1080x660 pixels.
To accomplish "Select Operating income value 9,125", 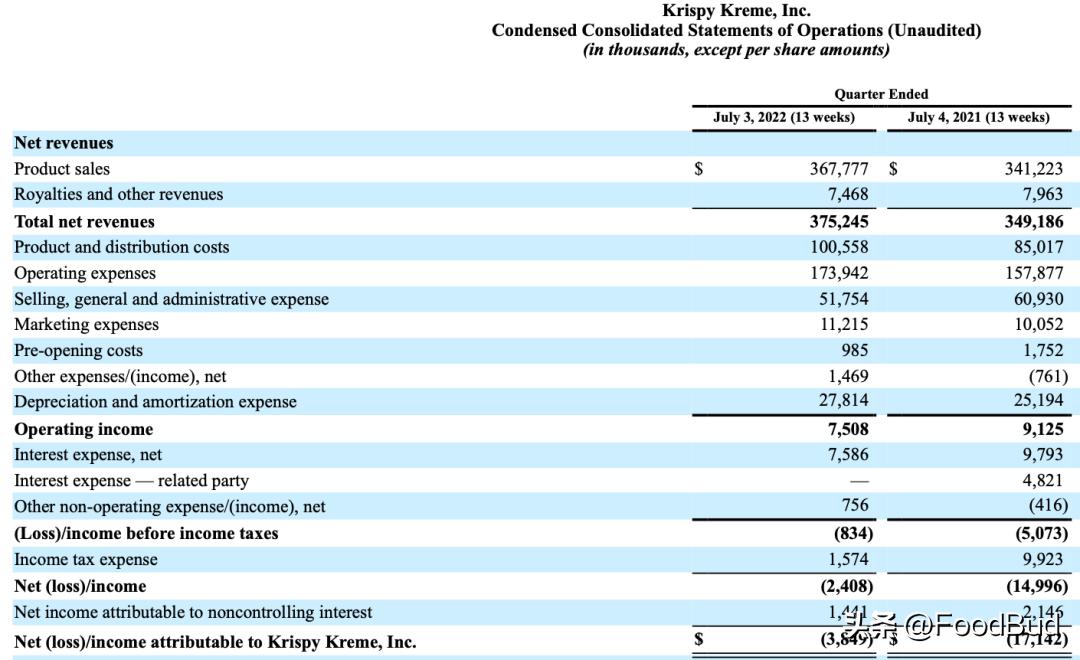I will [x=1043, y=429].
